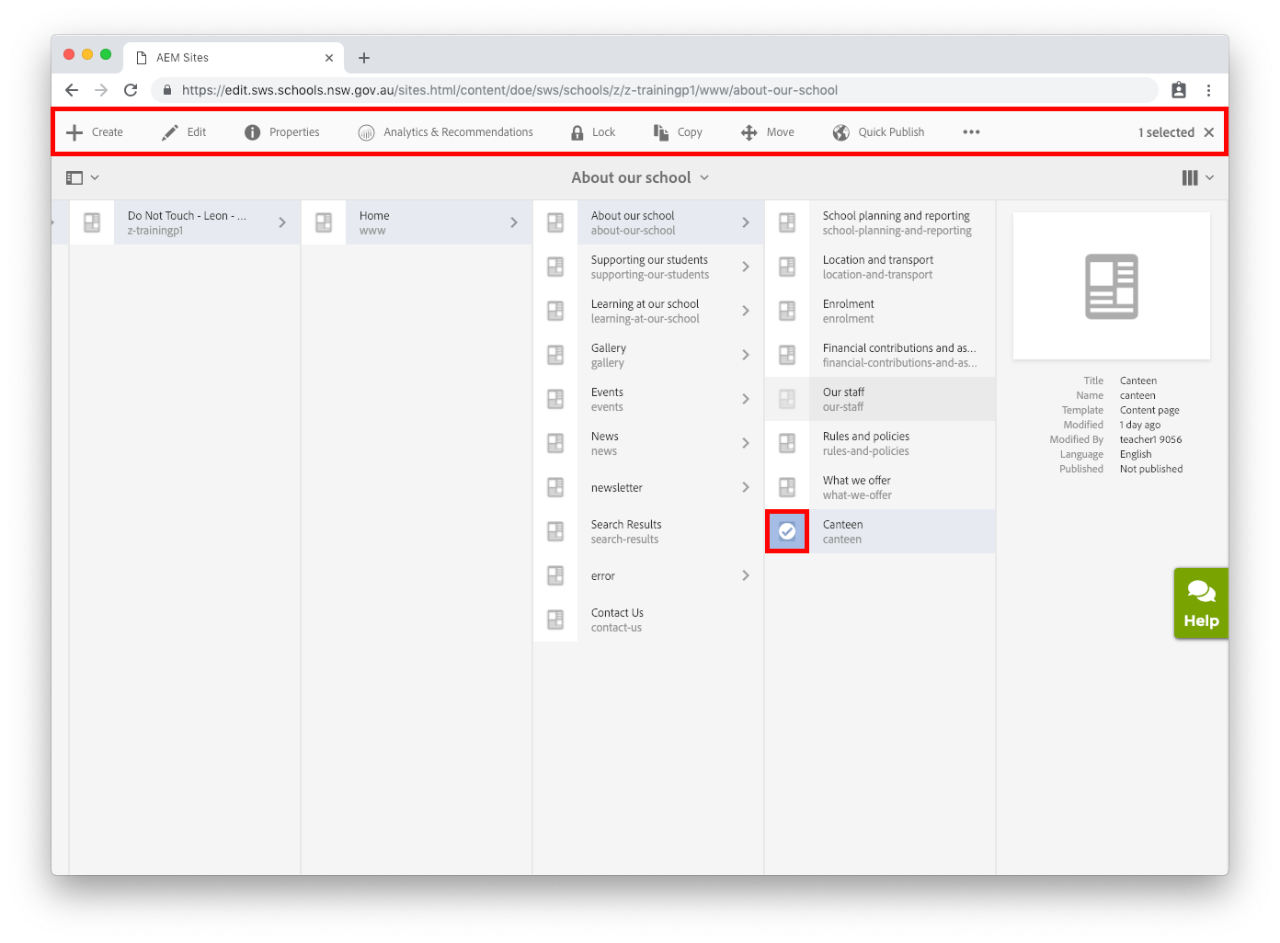Expand the About our school row chevron
The image size is (1280, 943).
pyautogui.click(x=745, y=223)
